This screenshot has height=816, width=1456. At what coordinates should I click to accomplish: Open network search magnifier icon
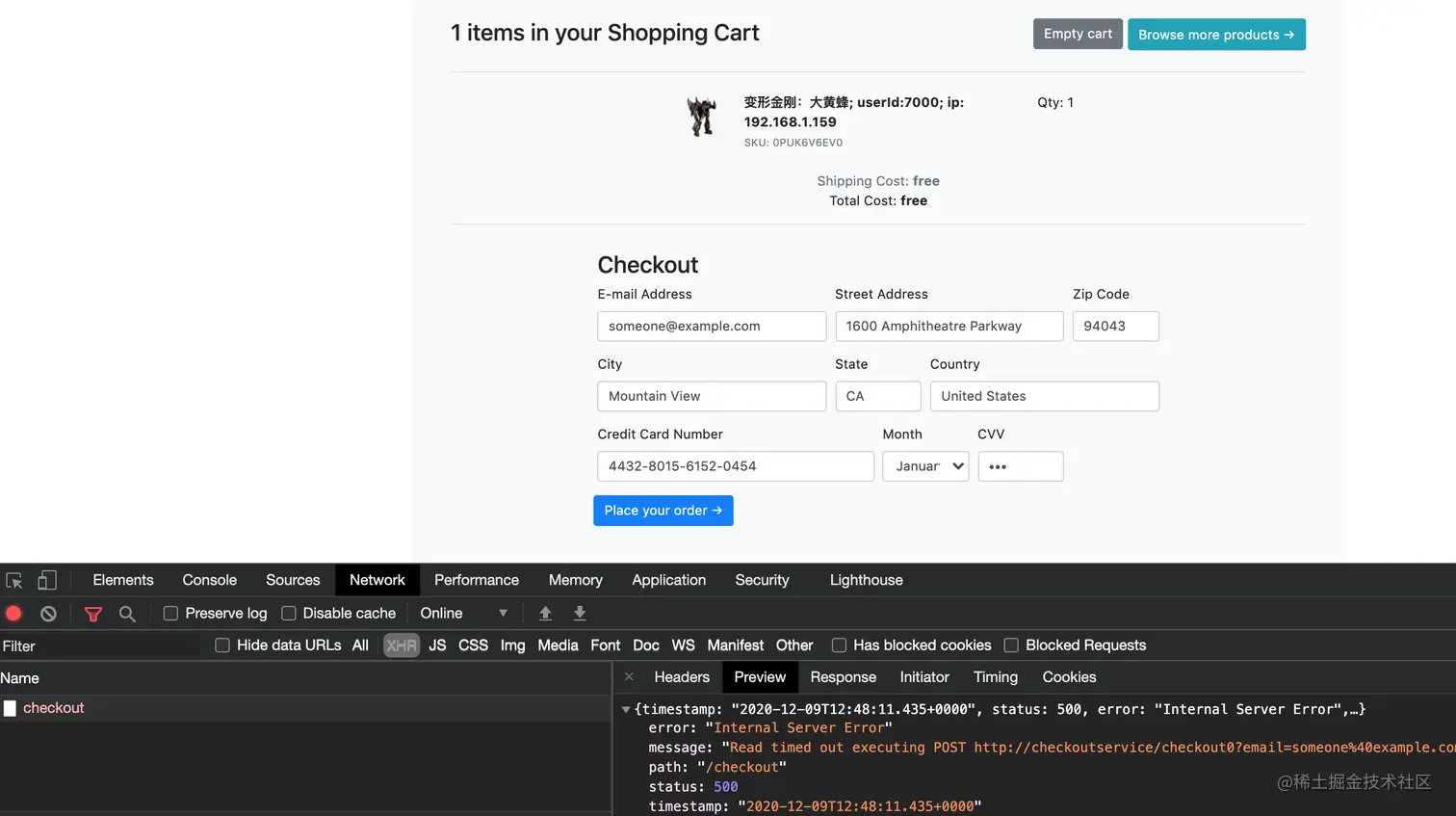pos(127,614)
